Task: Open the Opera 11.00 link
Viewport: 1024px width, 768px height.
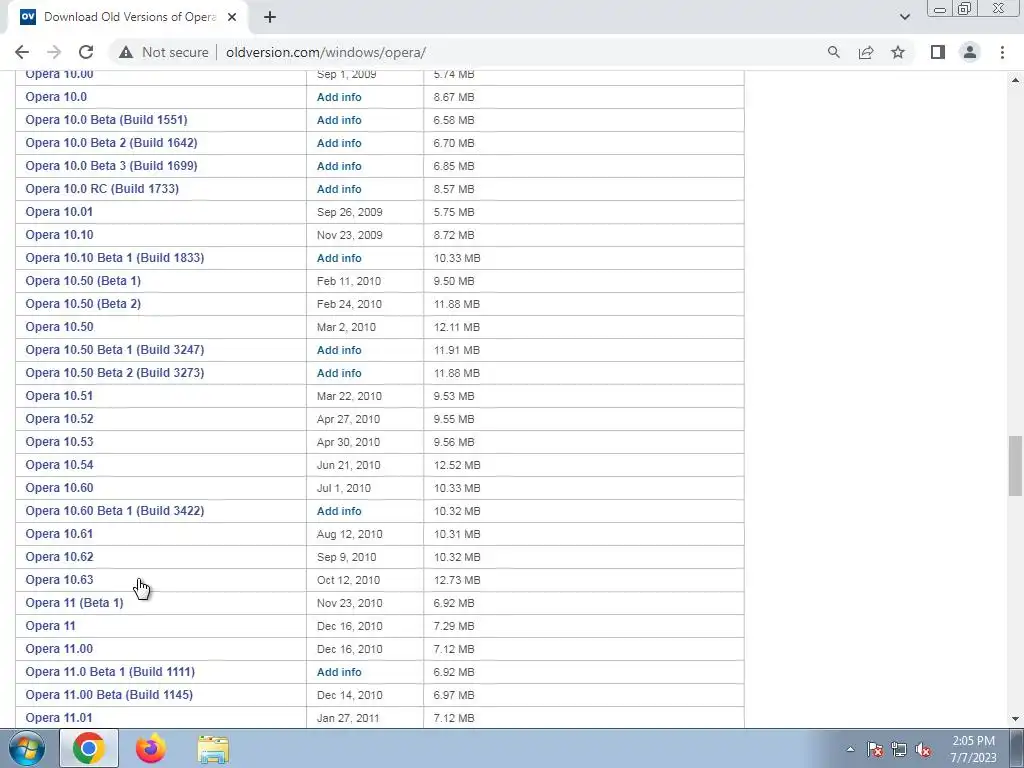Action: [59, 648]
